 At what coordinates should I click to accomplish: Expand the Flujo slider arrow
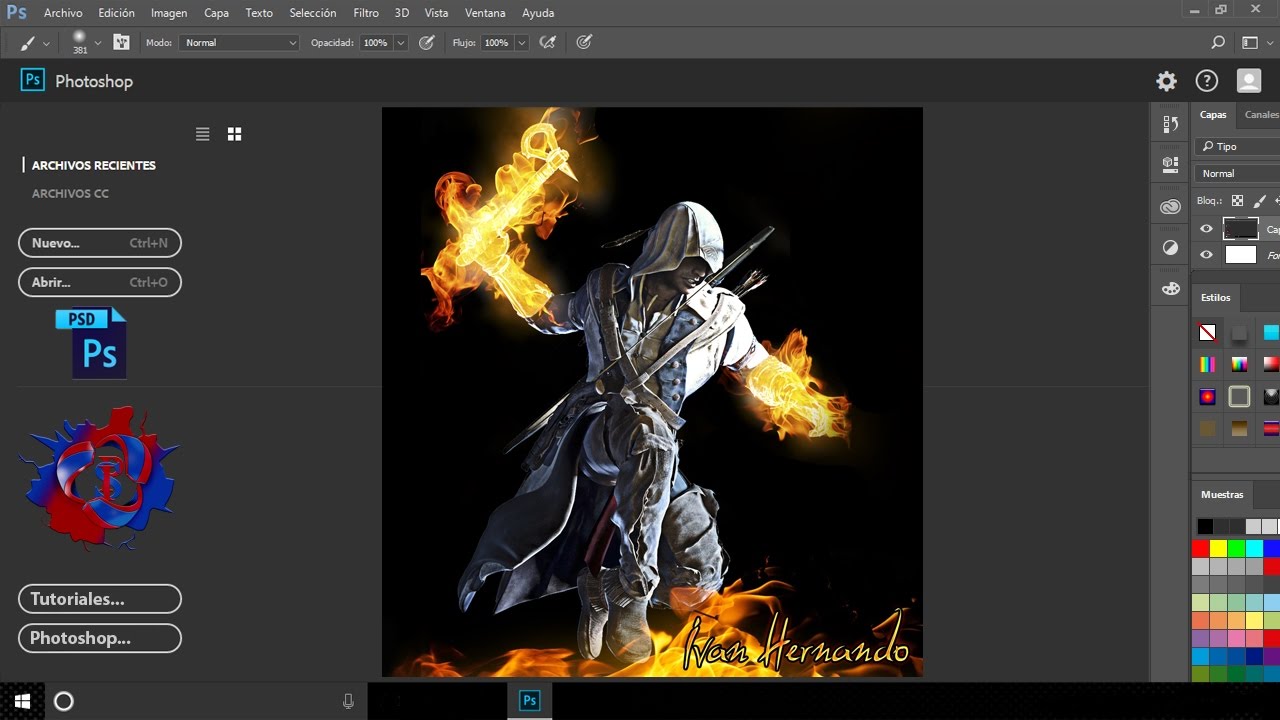click(522, 43)
